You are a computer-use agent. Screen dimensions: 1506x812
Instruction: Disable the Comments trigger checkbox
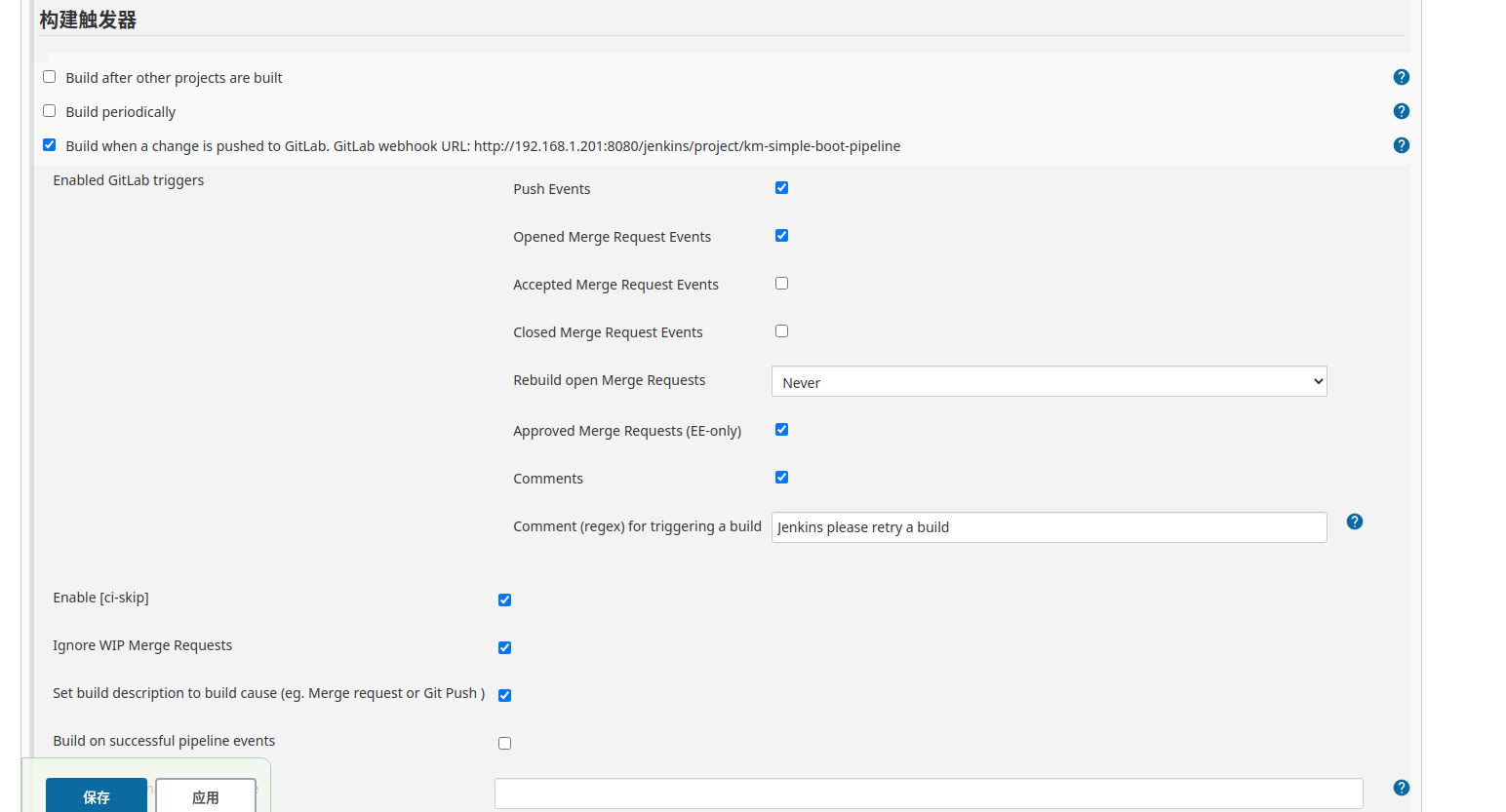point(781,478)
